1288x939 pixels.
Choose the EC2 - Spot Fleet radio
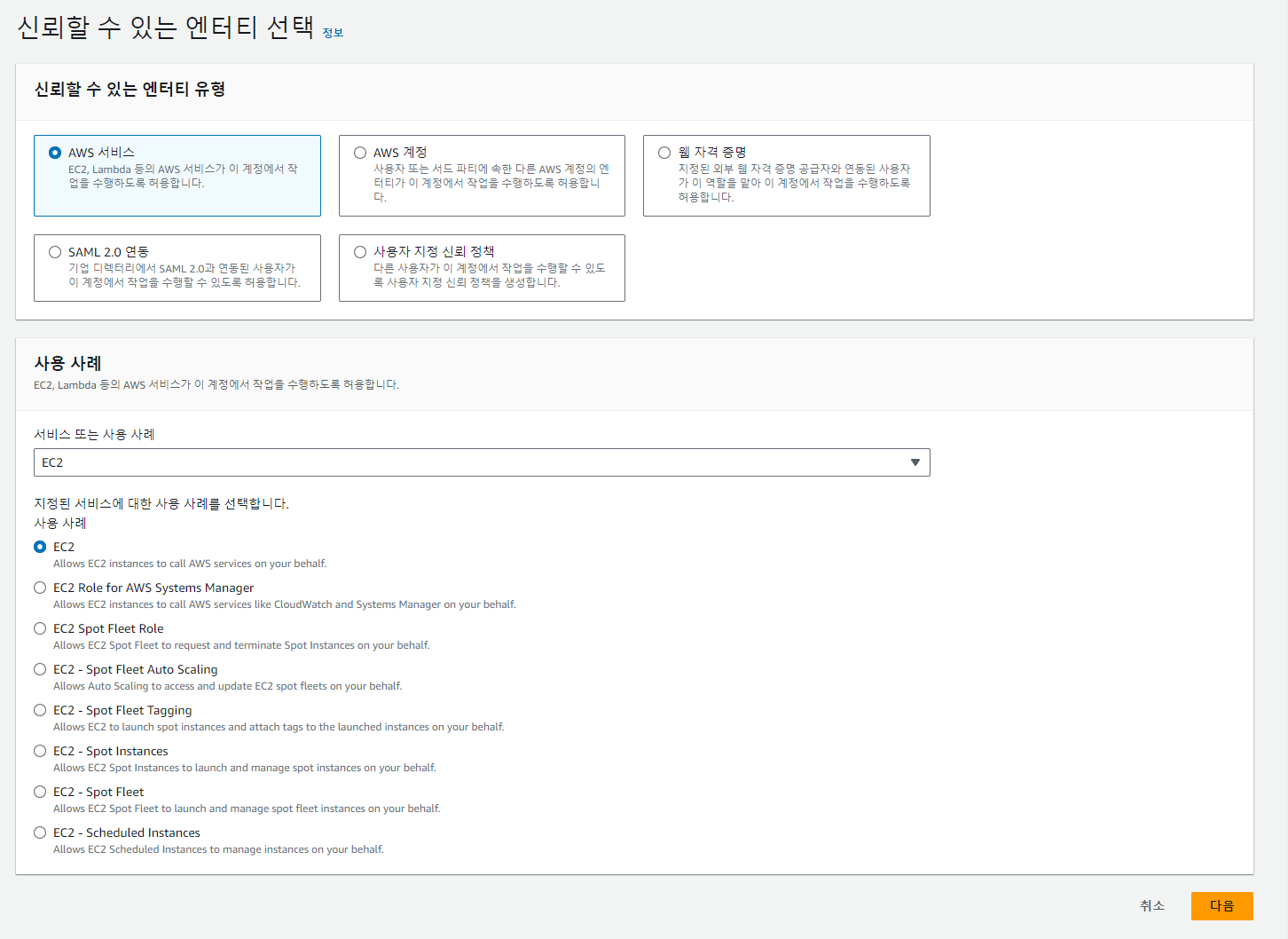tap(40, 792)
